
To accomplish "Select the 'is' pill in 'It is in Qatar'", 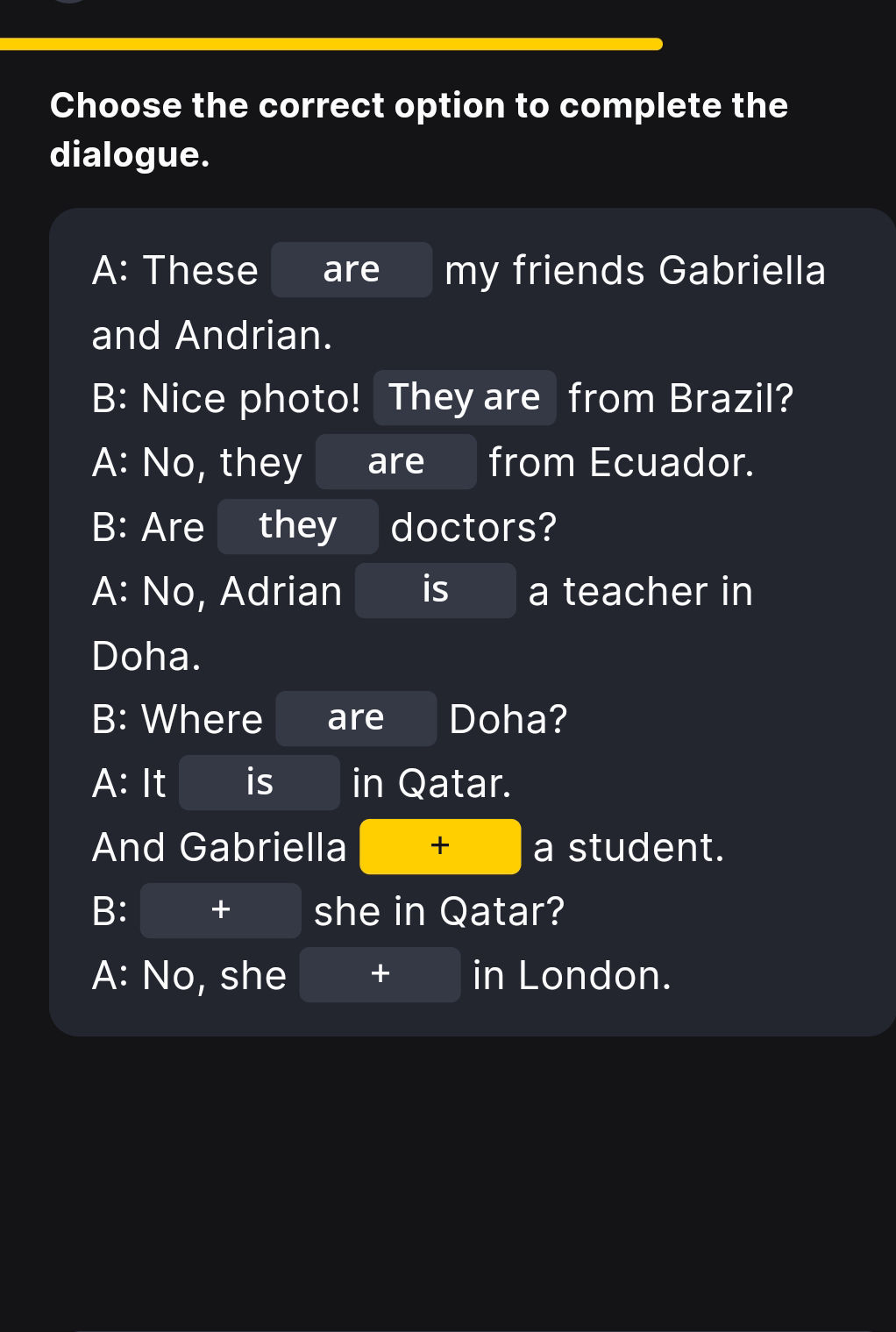I will (258, 781).
